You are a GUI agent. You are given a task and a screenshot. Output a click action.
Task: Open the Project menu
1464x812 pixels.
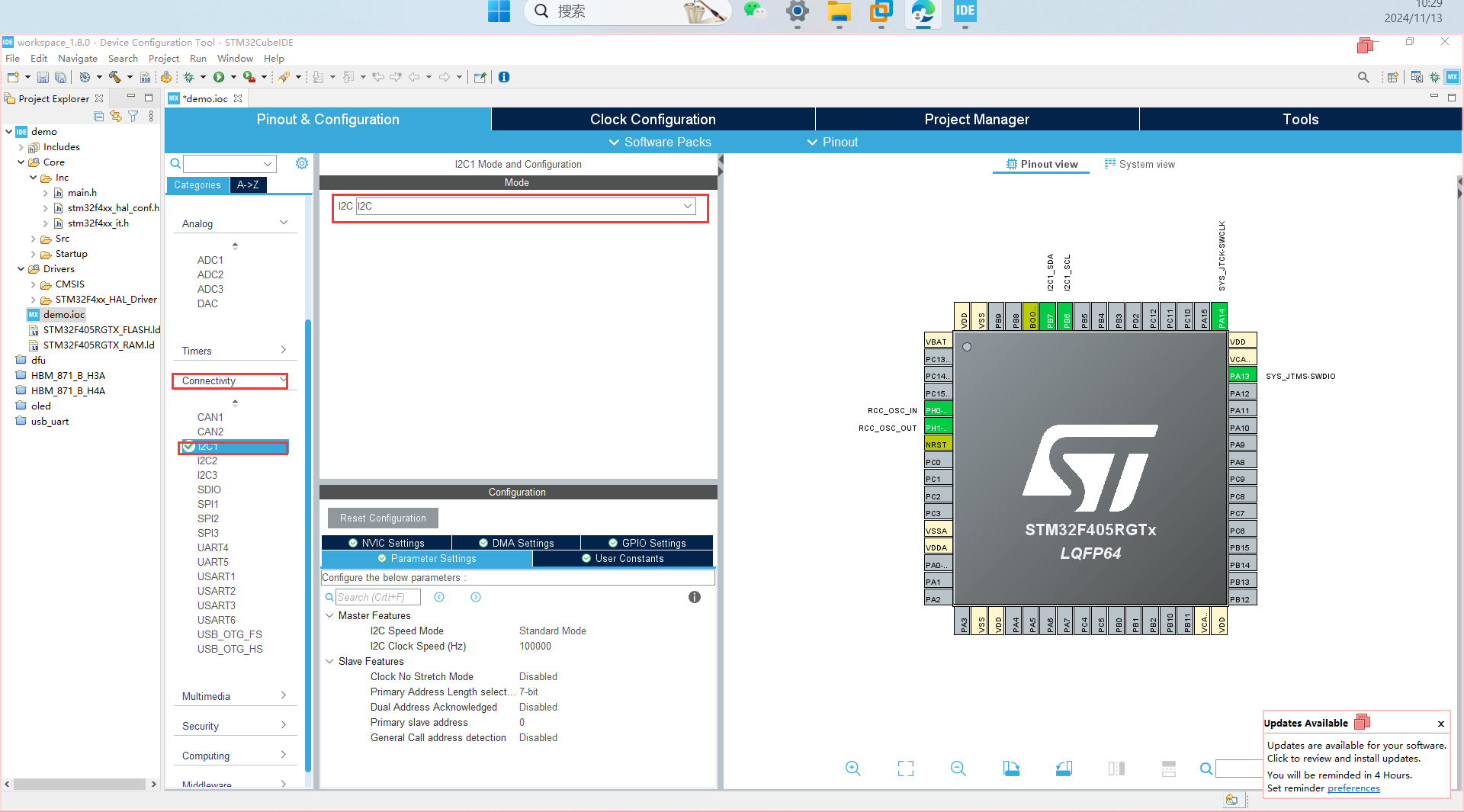(163, 58)
